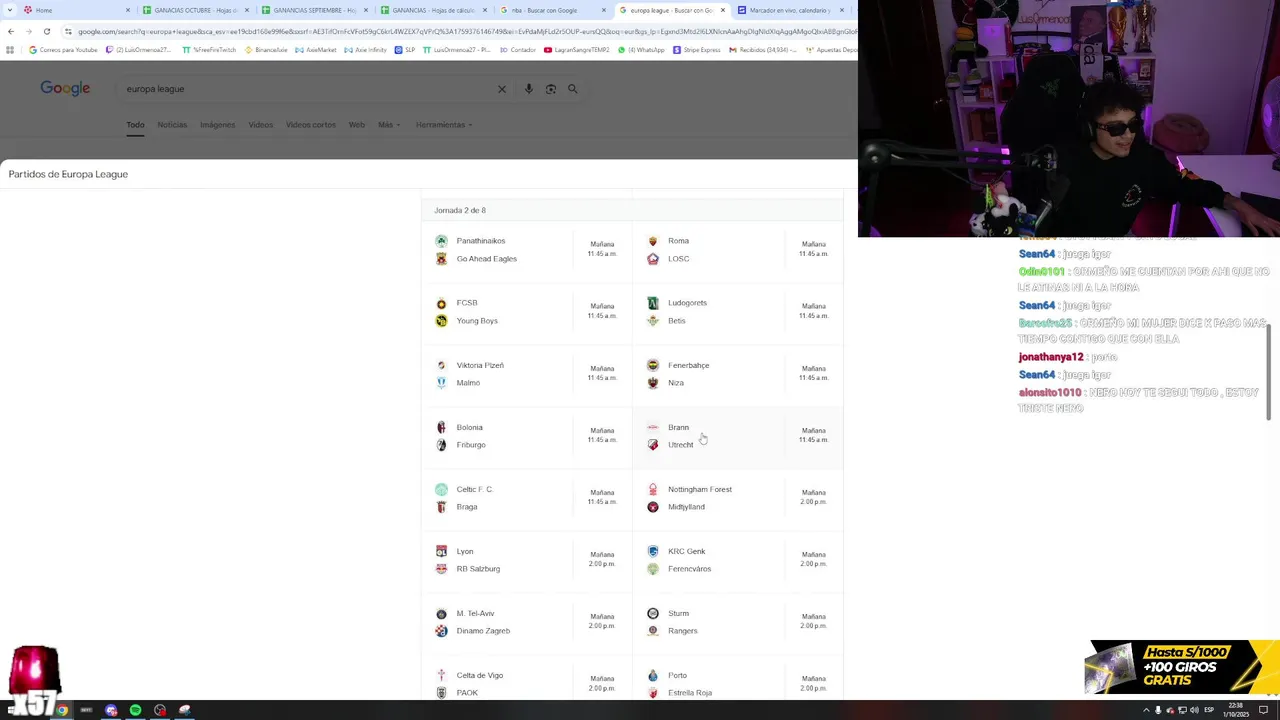Open the Sturm vs Rangers match
This screenshot has width=1280, height=720.
click(x=738, y=622)
